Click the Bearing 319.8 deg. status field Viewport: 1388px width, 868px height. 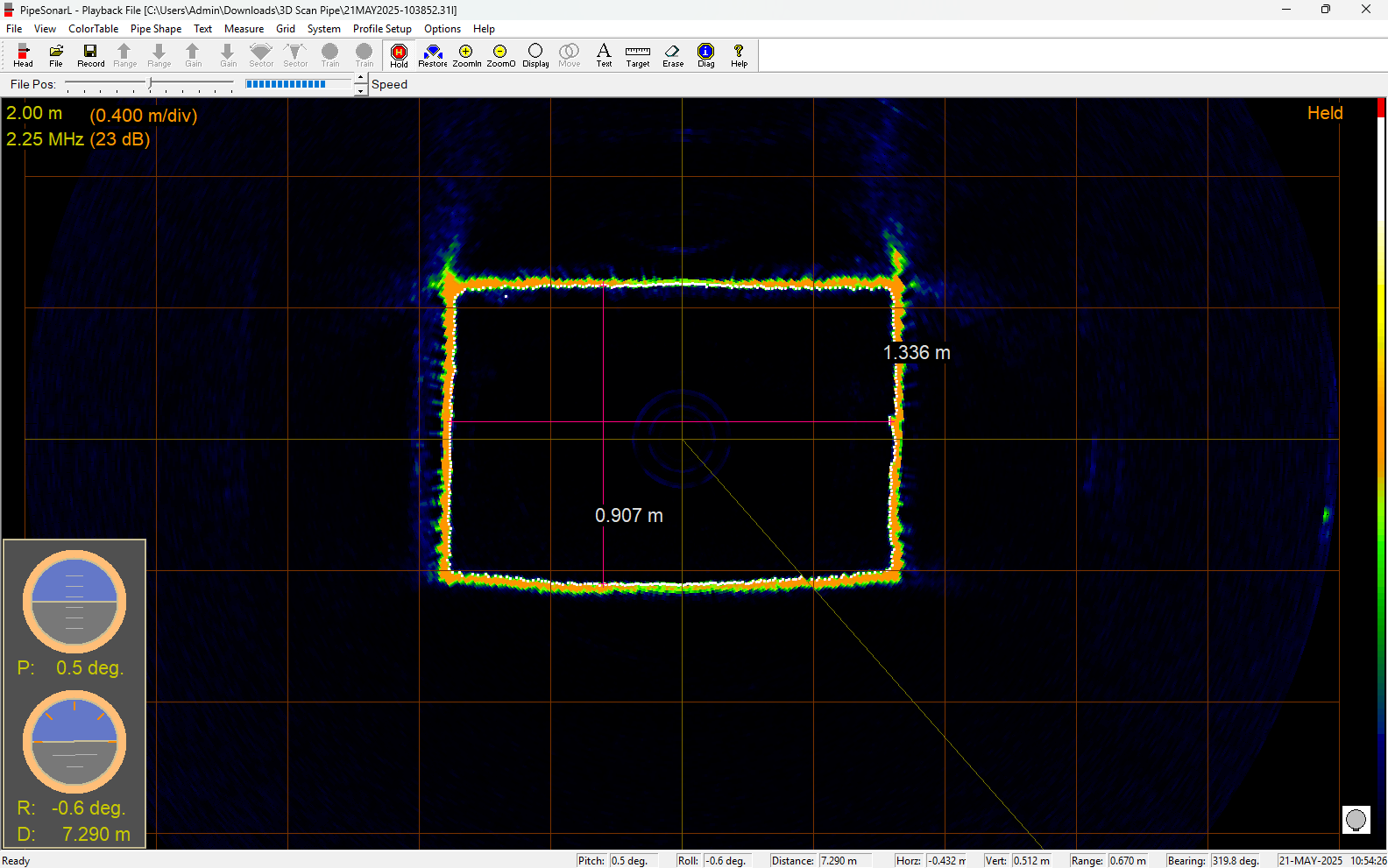pyautogui.click(x=1214, y=860)
